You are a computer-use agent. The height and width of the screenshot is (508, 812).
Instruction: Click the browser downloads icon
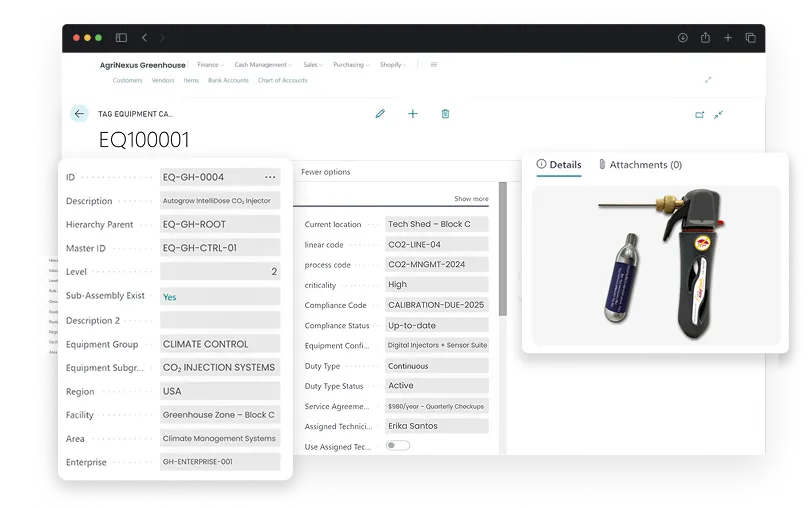(x=683, y=38)
